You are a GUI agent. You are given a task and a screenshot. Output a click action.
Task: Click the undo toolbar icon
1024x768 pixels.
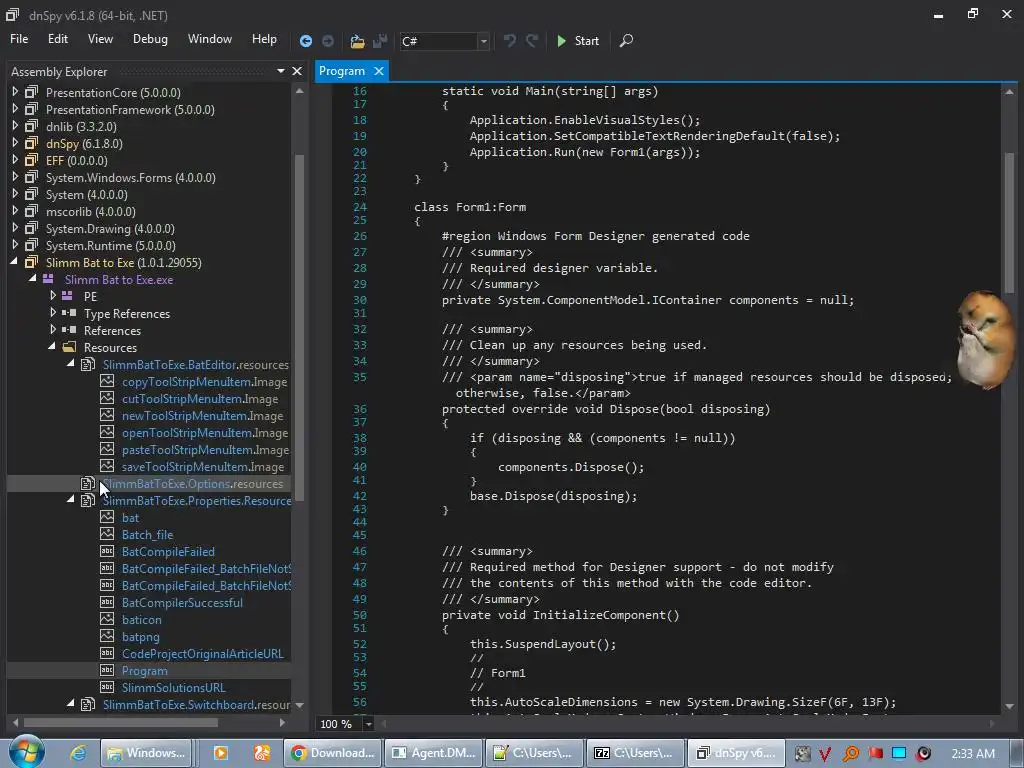click(x=509, y=40)
